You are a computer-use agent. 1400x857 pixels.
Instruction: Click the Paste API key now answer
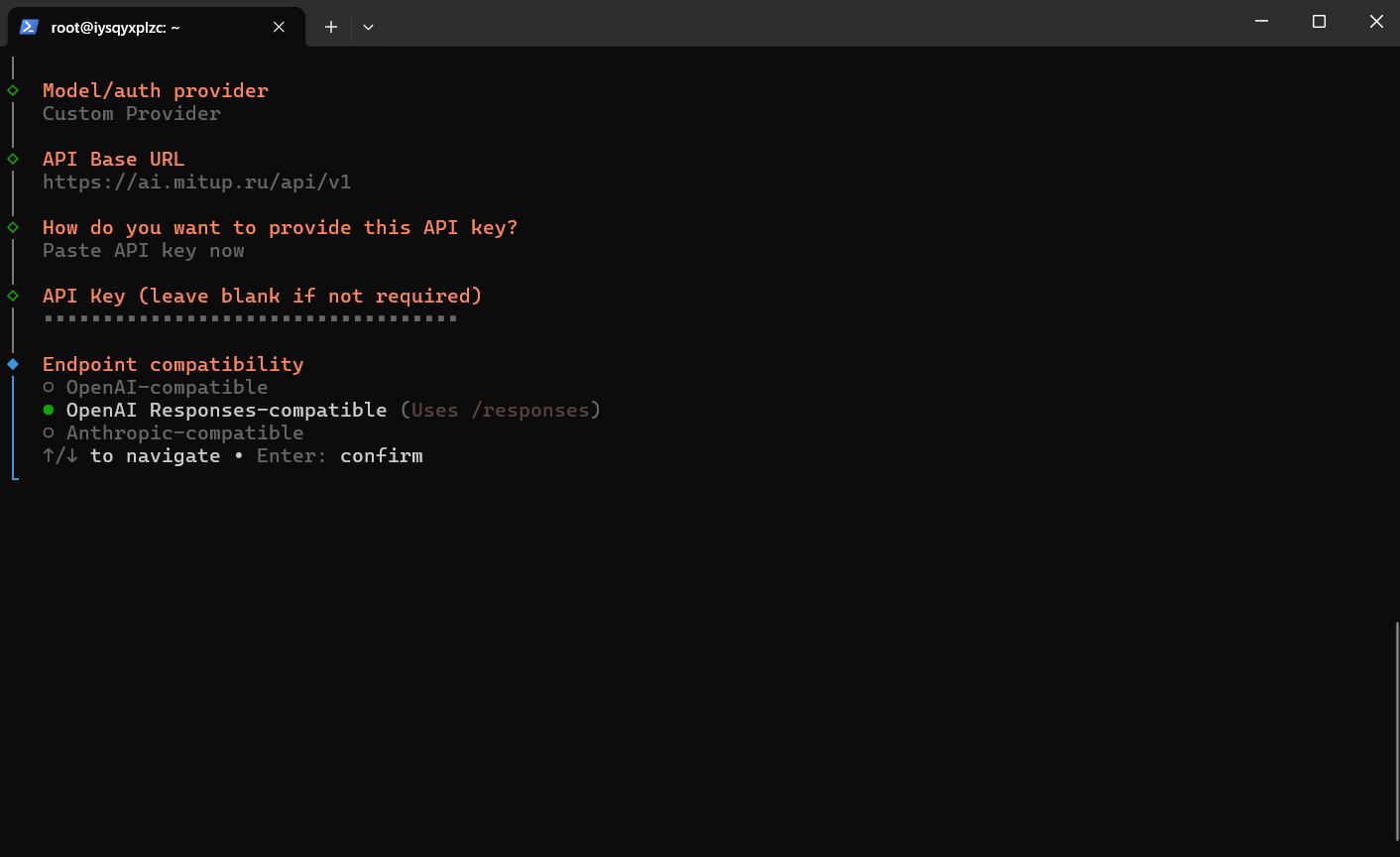[144, 250]
